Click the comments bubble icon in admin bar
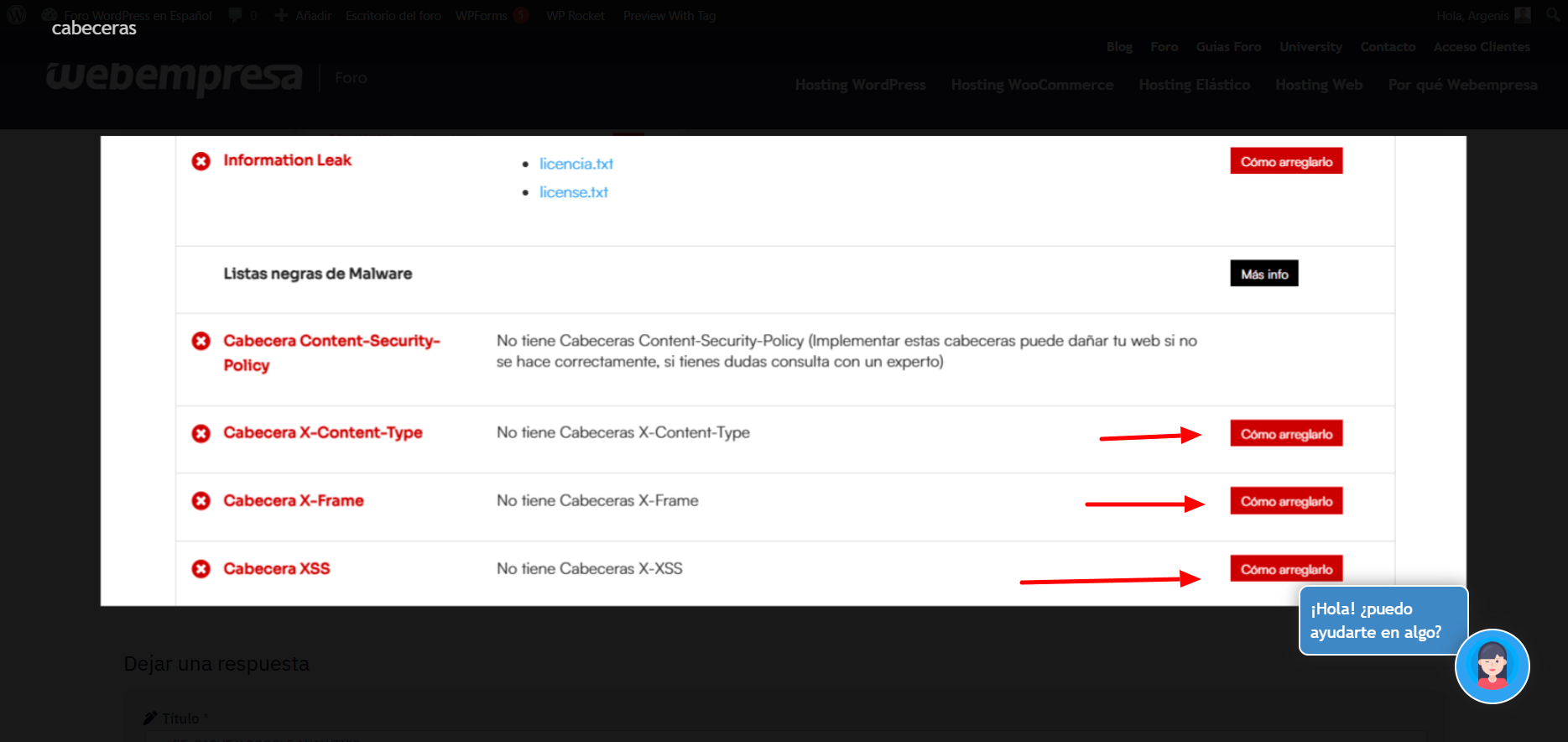 point(236,15)
